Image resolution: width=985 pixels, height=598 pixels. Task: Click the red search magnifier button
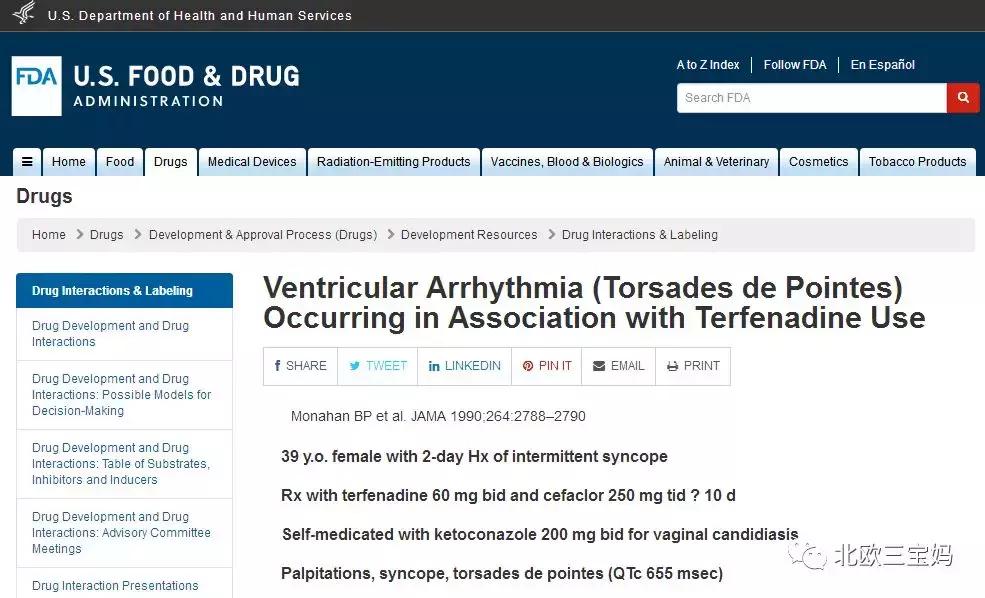click(x=962, y=98)
